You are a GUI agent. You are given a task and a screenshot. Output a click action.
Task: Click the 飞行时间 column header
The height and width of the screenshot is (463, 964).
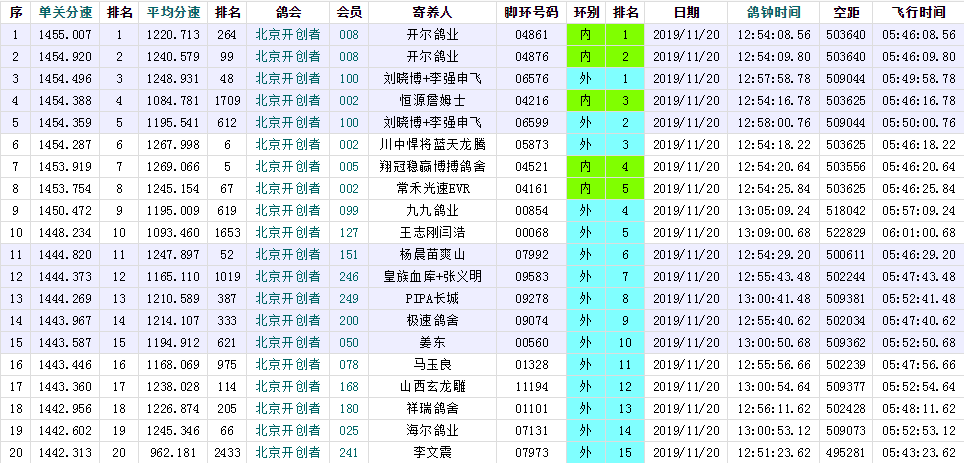click(x=919, y=12)
